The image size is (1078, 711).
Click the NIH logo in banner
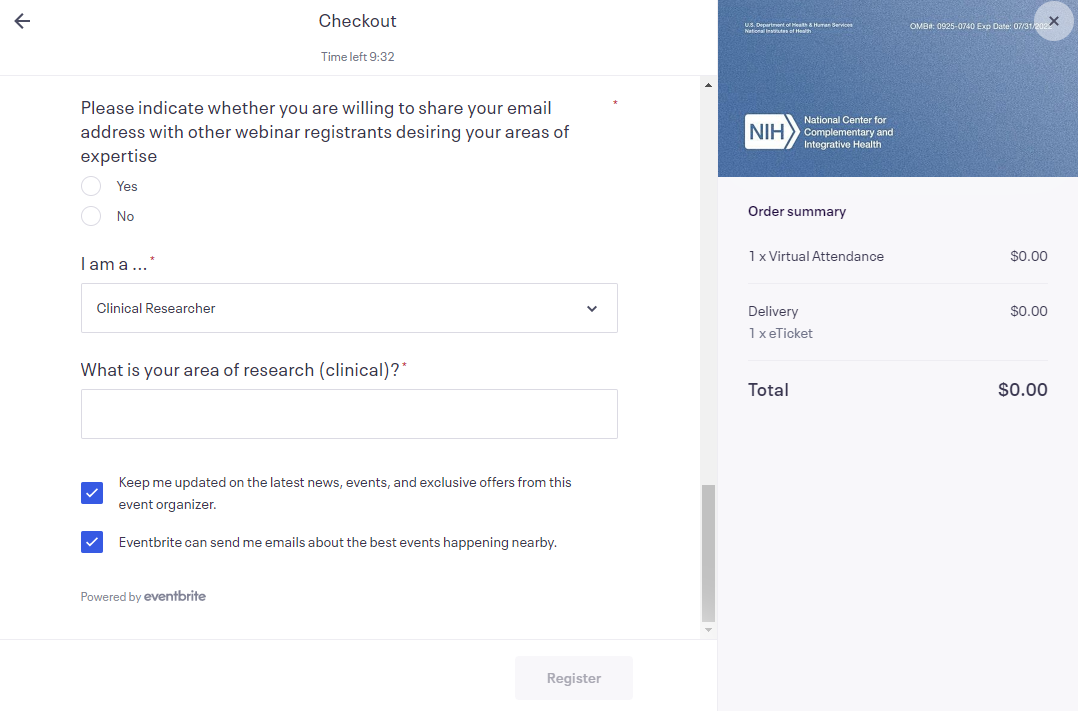tap(772, 132)
